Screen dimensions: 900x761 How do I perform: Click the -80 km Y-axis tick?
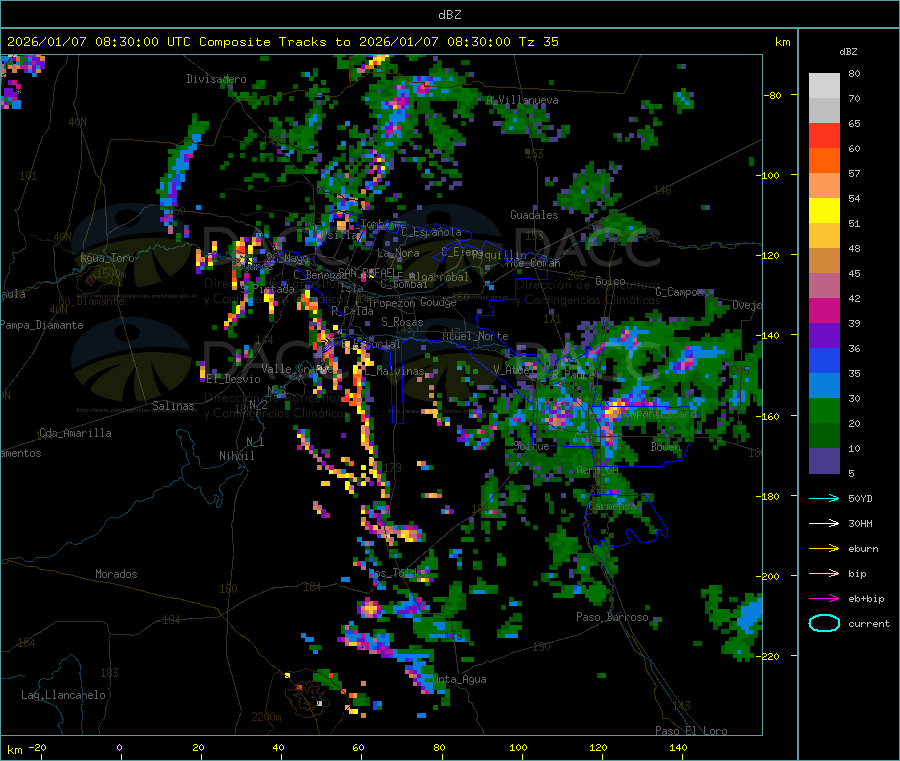click(x=773, y=95)
